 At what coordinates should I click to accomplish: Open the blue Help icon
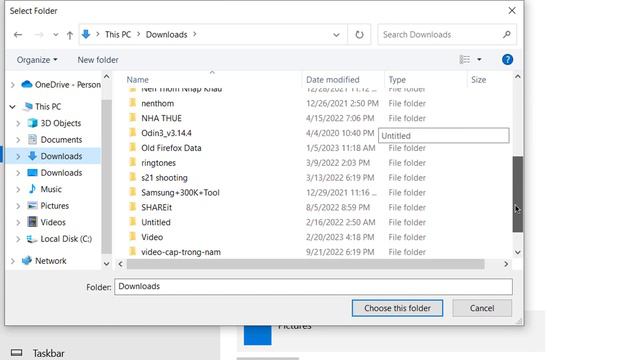[507, 60]
